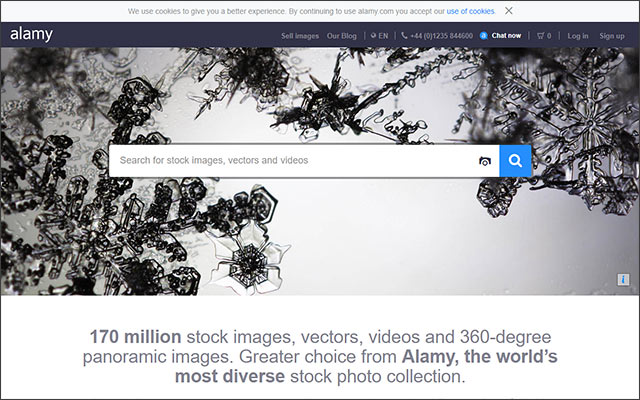
Task: Expand the EN language selector
Action: click(x=383, y=35)
